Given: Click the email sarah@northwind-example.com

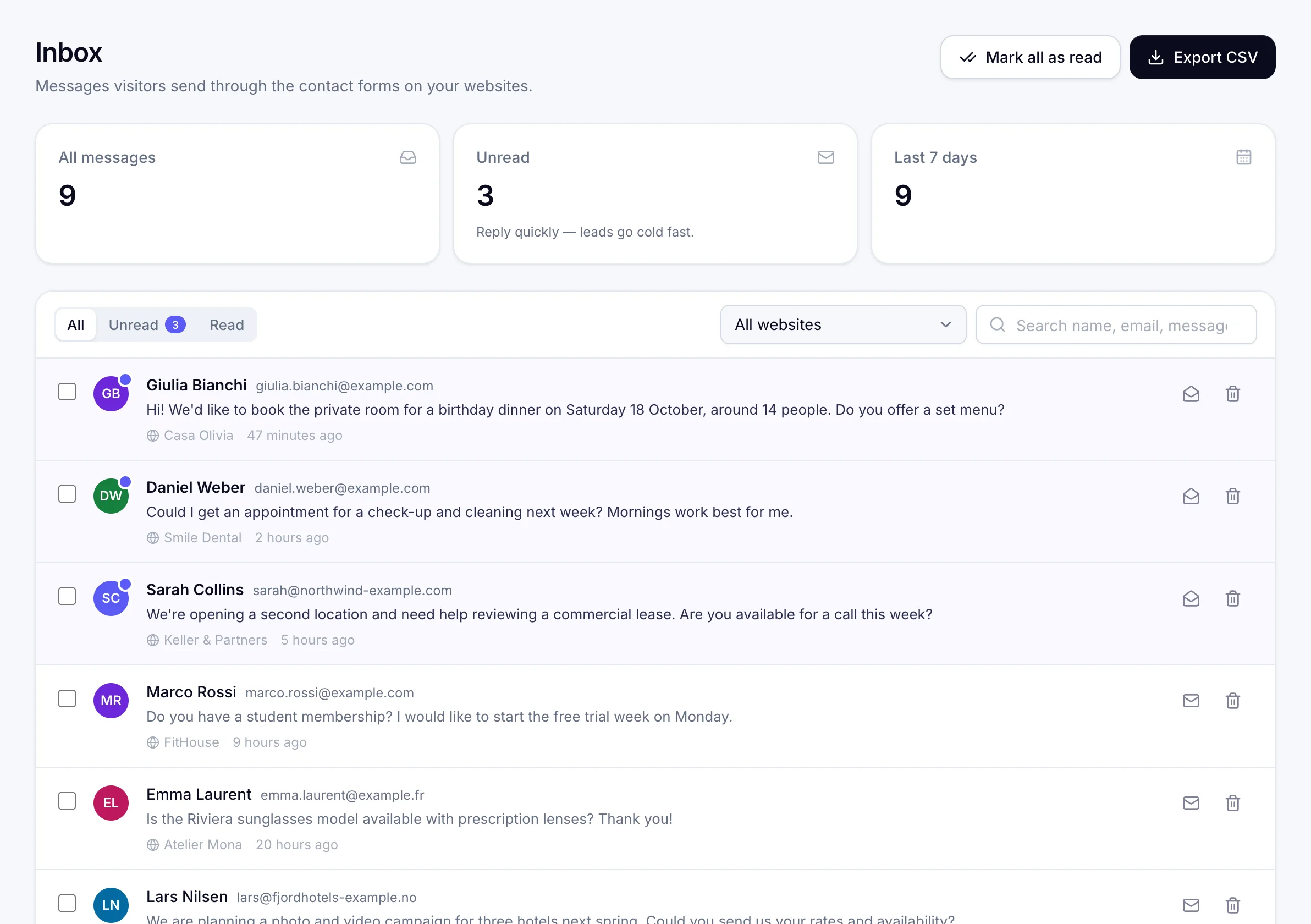Looking at the screenshot, I should [352, 591].
